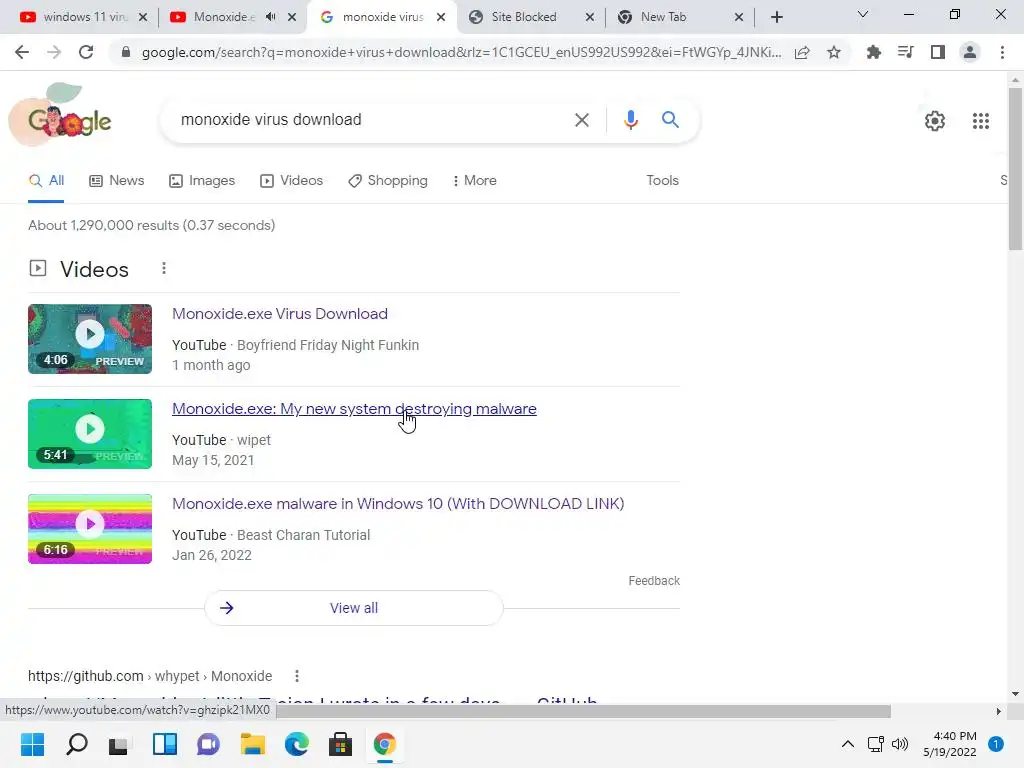This screenshot has height=768, width=1024.
Task: Switch to the New Tab tab
Action: pyautogui.click(x=664, y=17)
